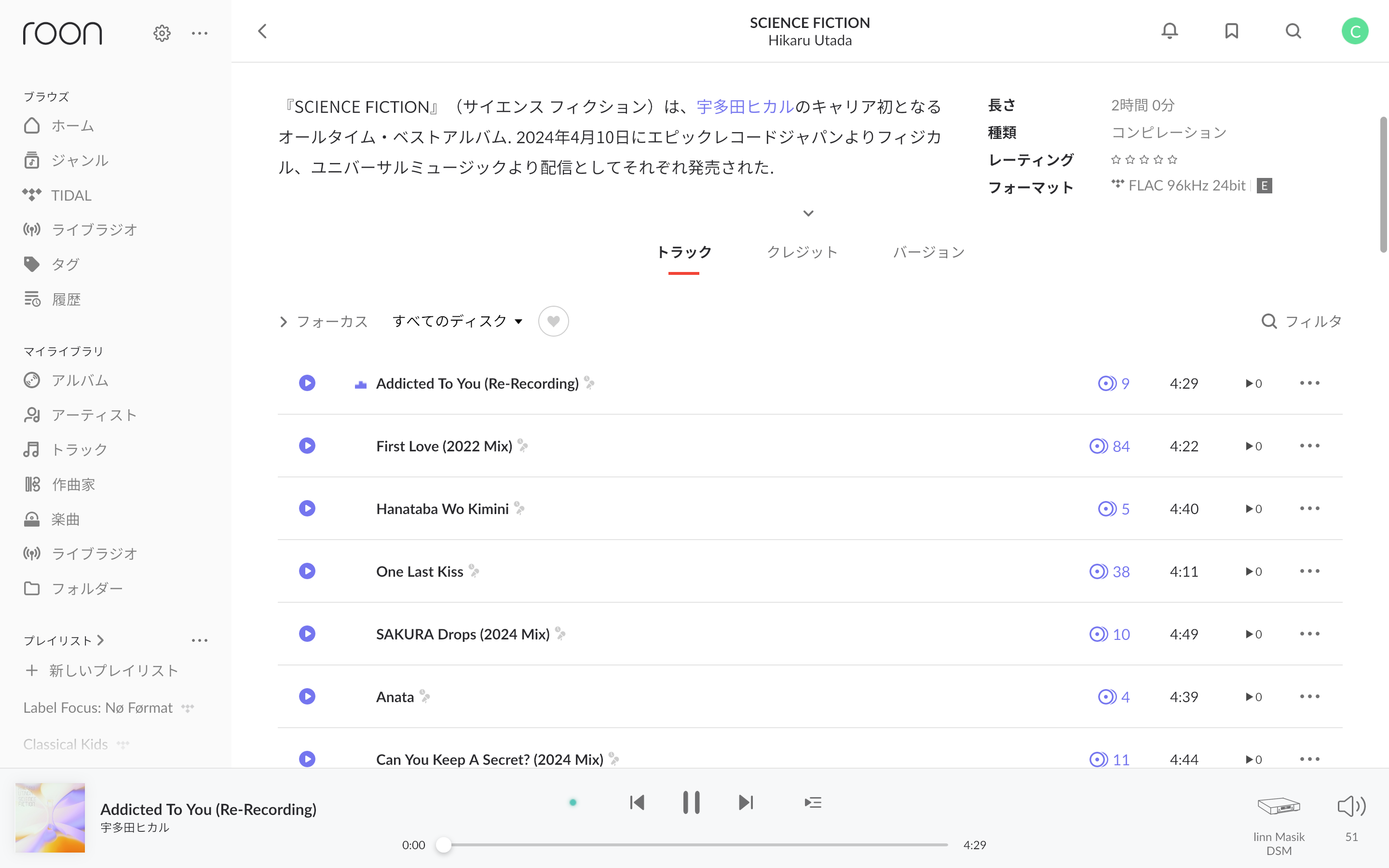1389x868 pixels.
Task: Expand album description chevron
Action: pos(808,213)
